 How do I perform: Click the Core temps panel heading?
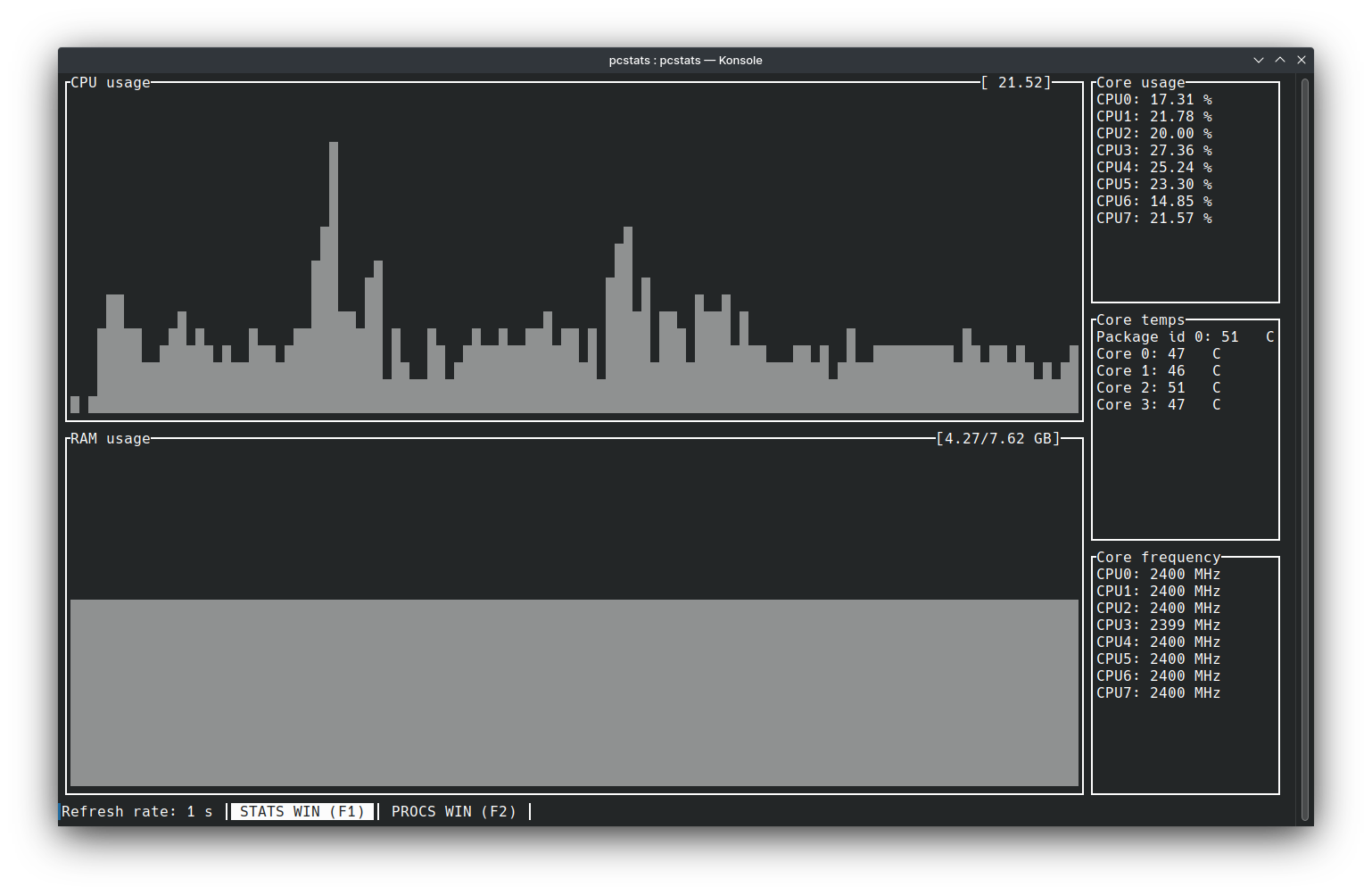click(x=1140, y=319)
